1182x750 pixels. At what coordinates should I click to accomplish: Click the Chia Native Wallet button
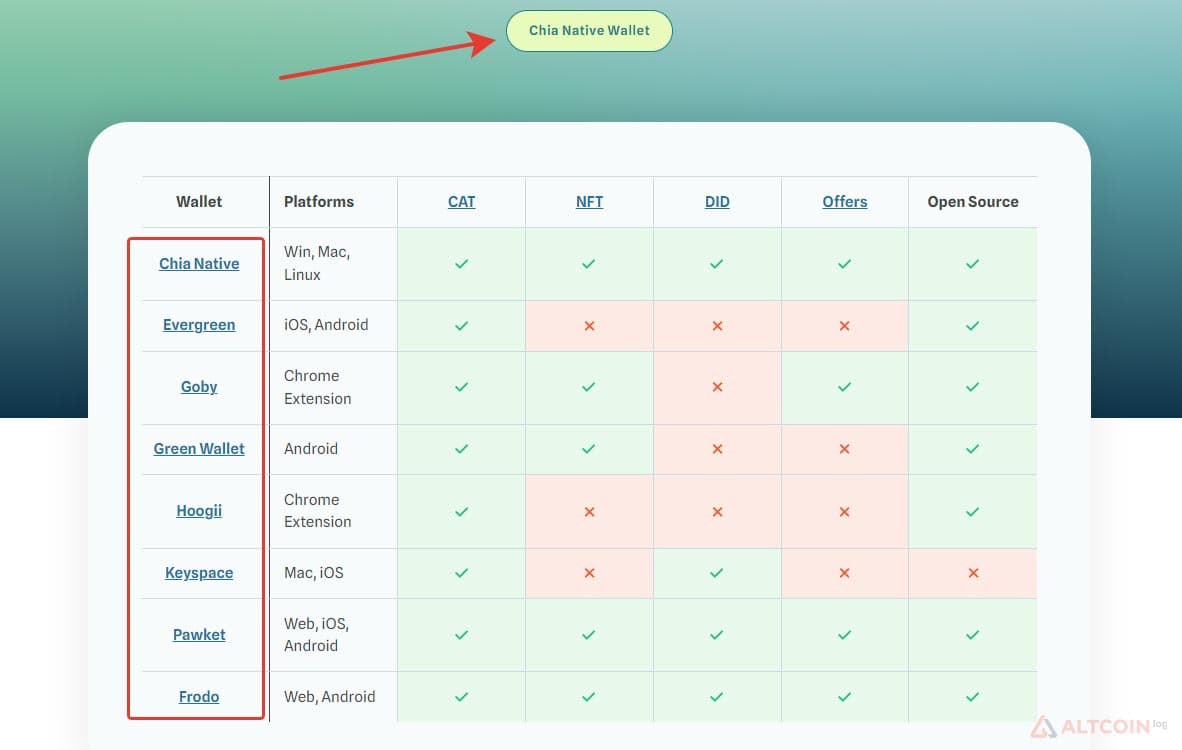pyautogui.click(x=589, y=31)
